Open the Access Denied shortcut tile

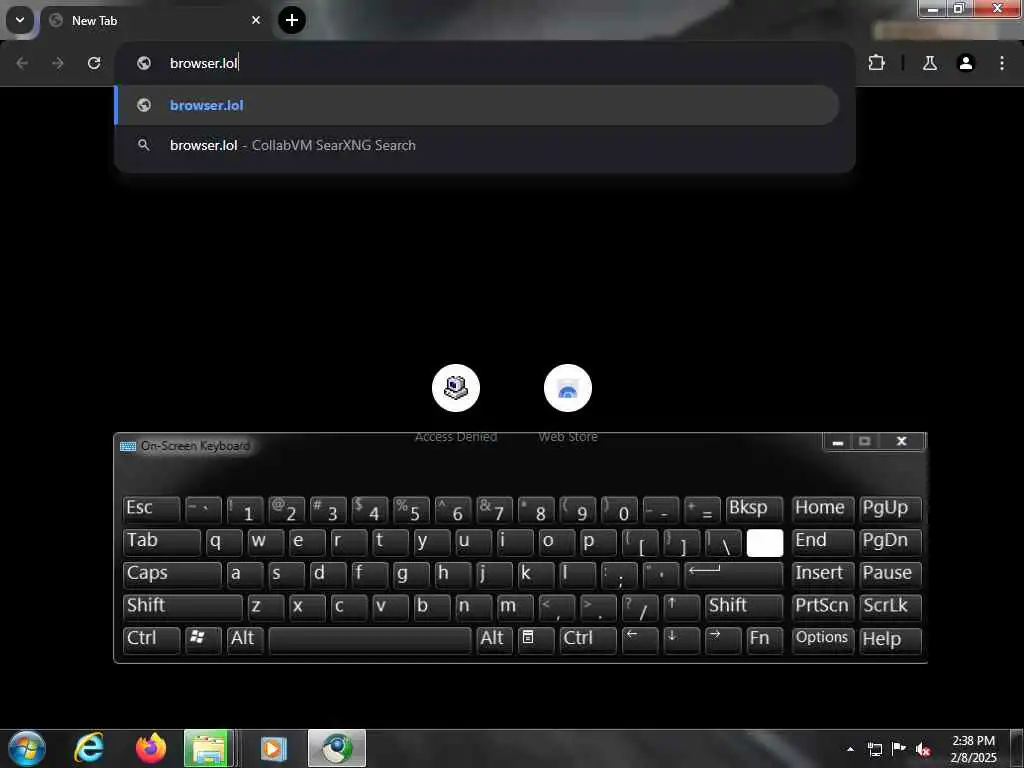456,403
